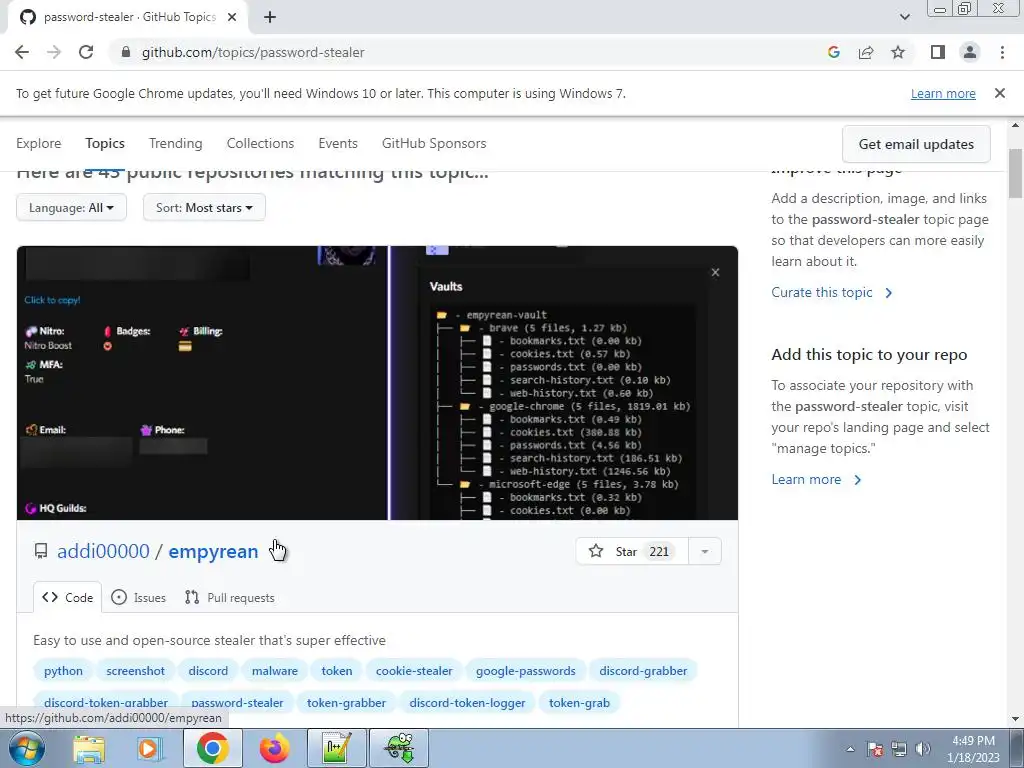Click the password-stealer topic tag
The width and height of the screenshot is (1024, 768).
tap(237, 703)
